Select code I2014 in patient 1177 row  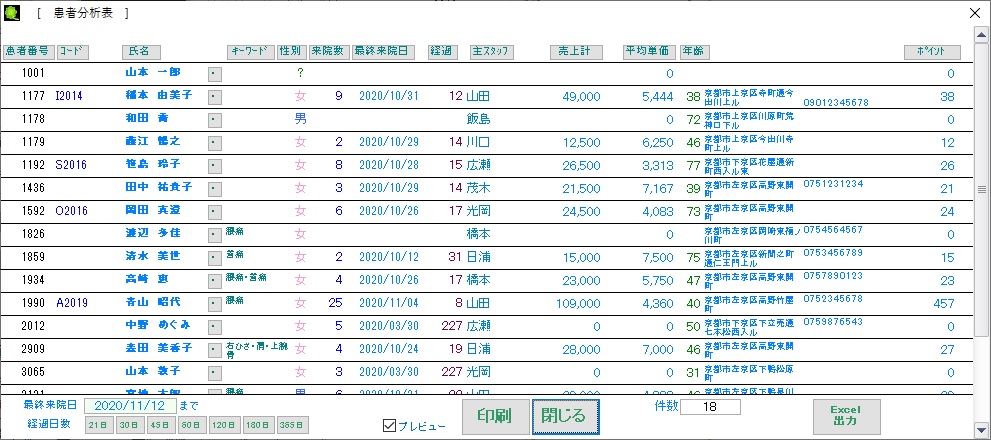tap(69, 96)
